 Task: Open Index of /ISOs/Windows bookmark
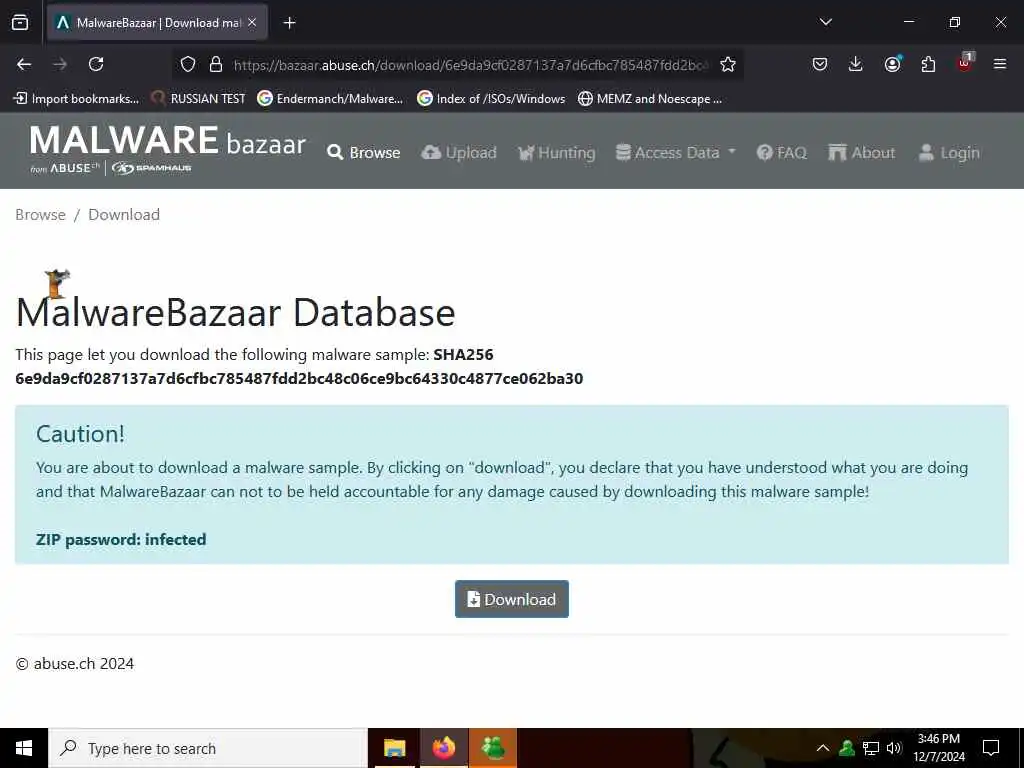point(491,99)
